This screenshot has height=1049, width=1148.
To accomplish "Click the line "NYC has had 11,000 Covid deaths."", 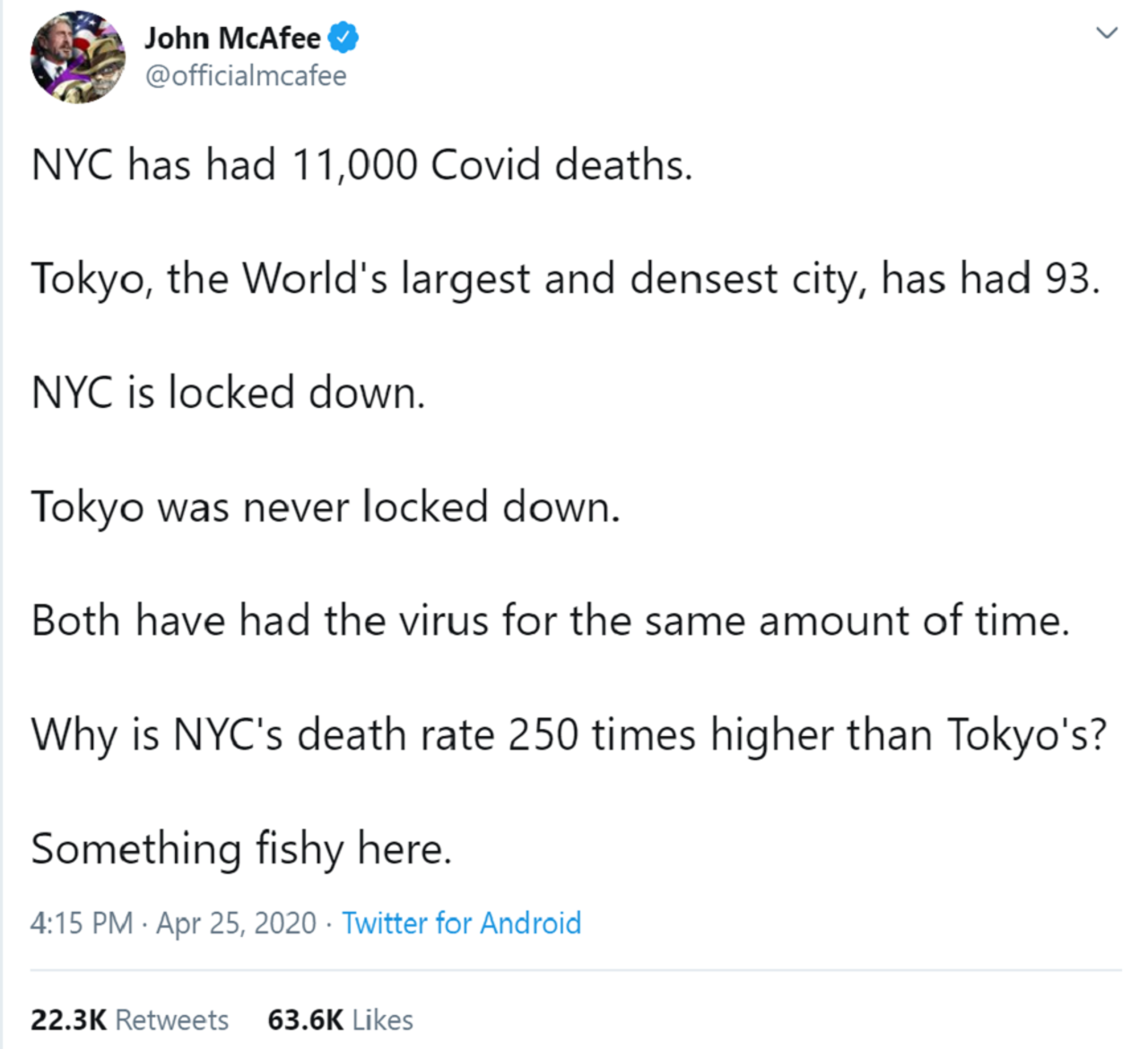I will coord(362,165).
